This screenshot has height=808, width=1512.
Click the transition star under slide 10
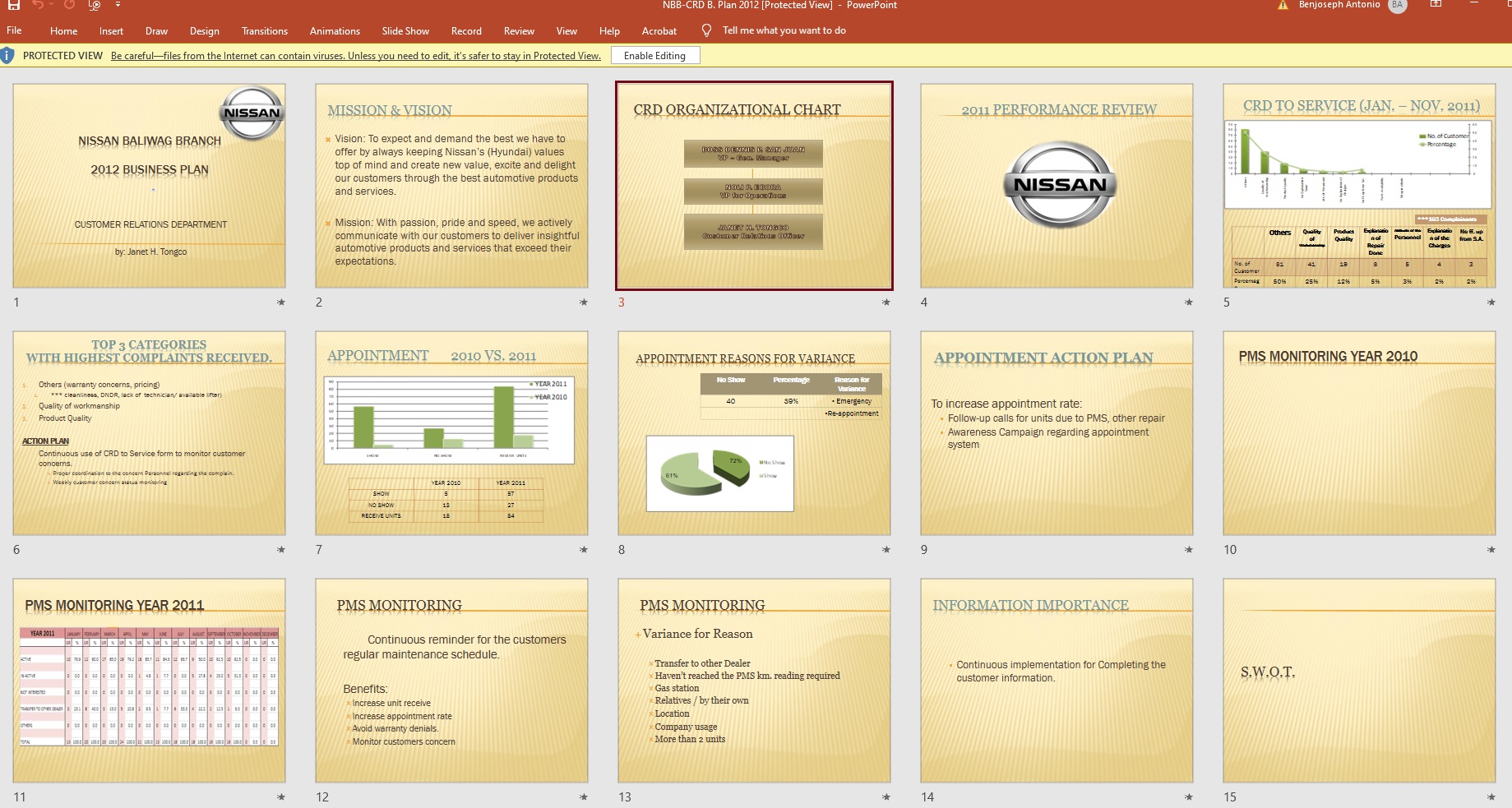(1491, 550)
